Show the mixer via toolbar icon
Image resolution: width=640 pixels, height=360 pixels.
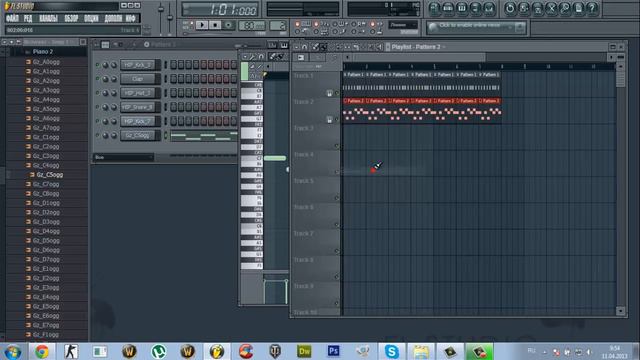(x=489, y=8)
